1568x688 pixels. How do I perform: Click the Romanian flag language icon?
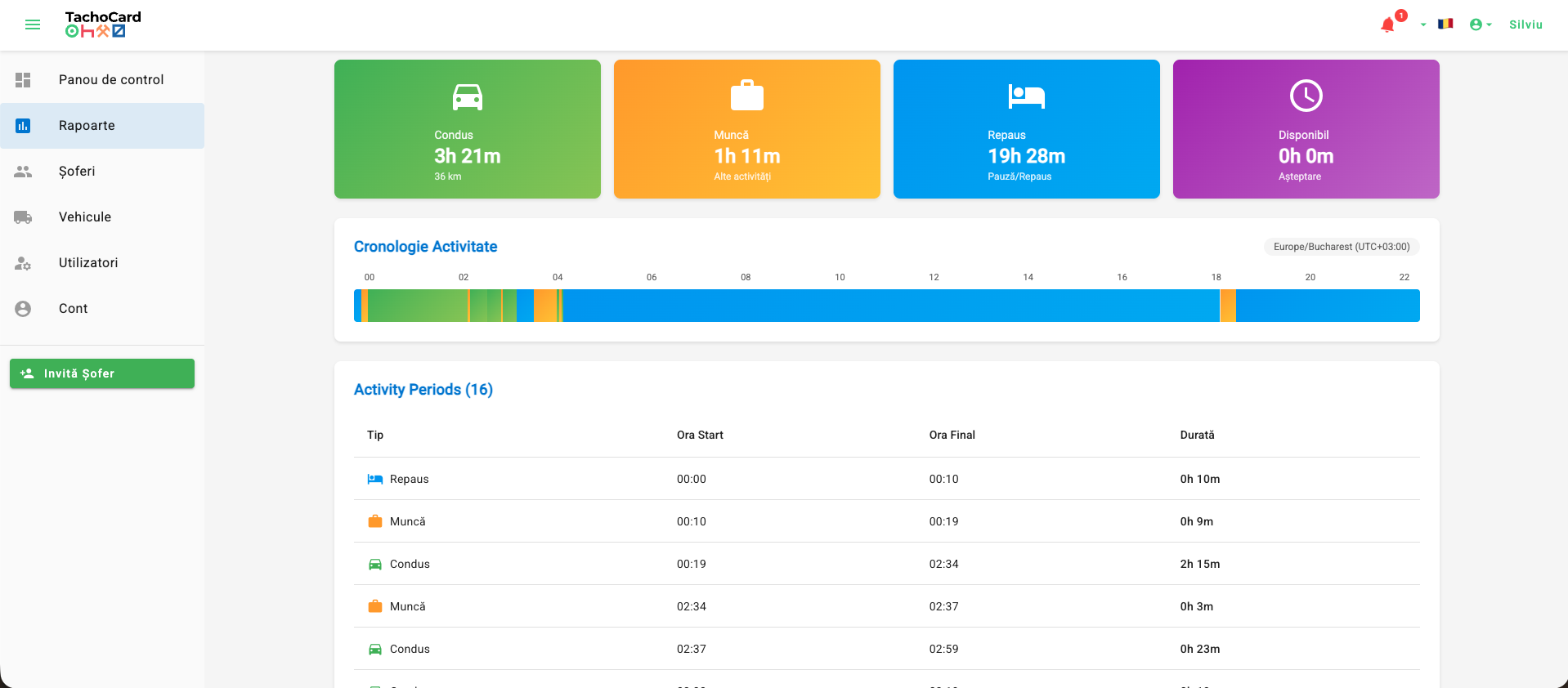coord(1445,24)
